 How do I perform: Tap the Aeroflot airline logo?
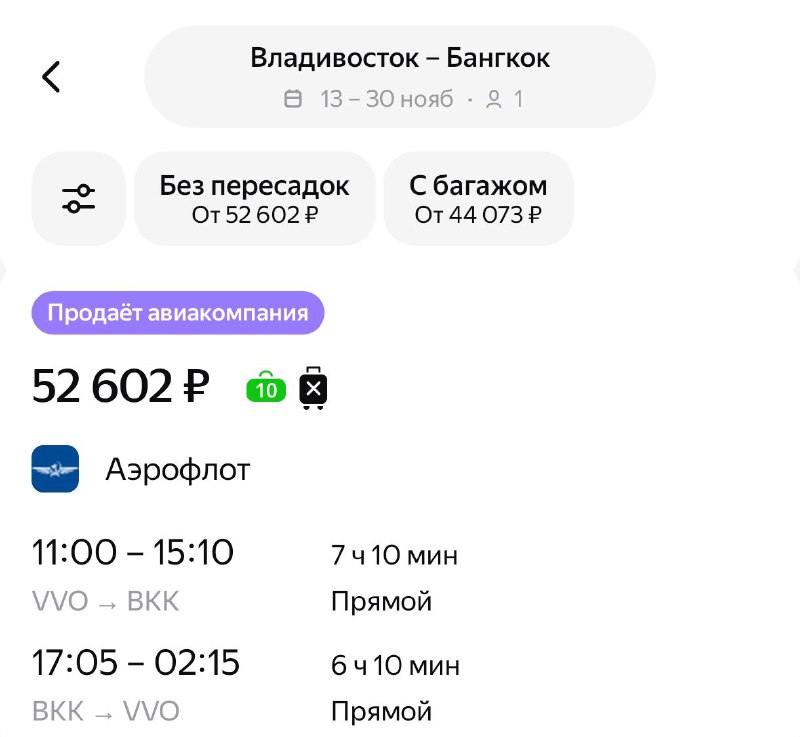point(55,469)
